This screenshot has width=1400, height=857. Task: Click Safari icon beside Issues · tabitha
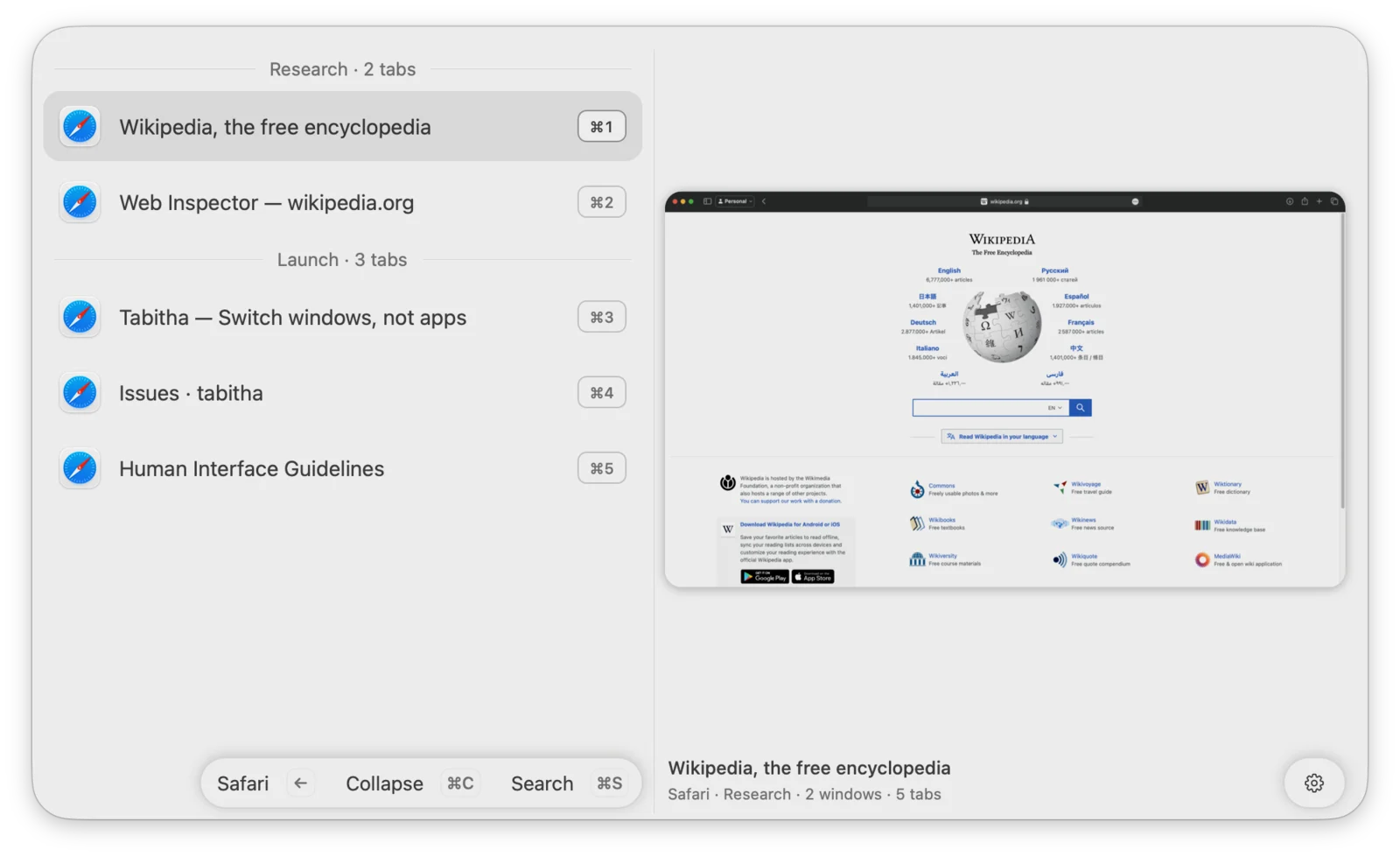tap(80, 392)
